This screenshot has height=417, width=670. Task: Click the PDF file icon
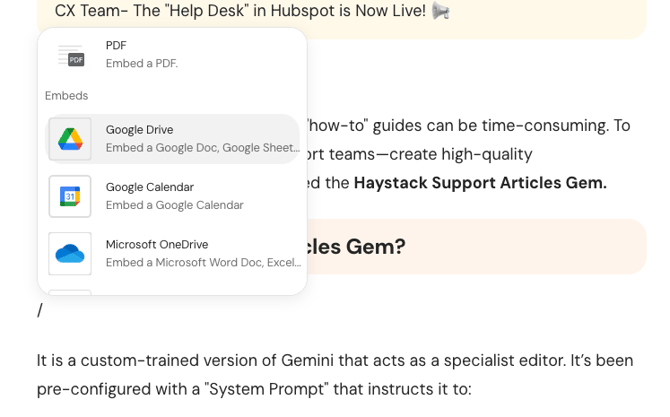70,55
